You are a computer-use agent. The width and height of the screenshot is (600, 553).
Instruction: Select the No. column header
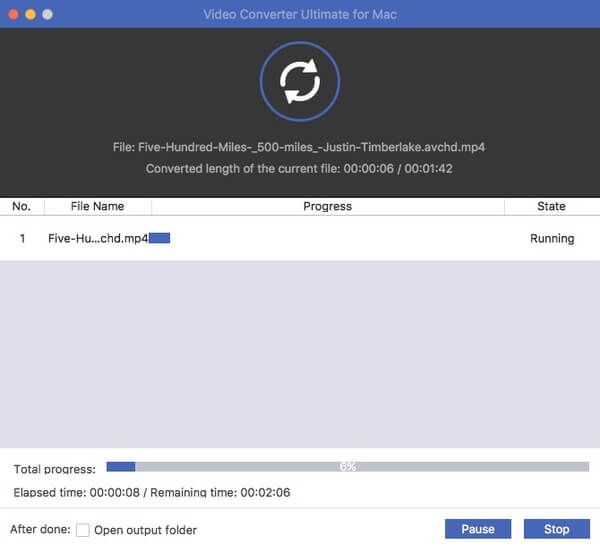tap(22, 206)
